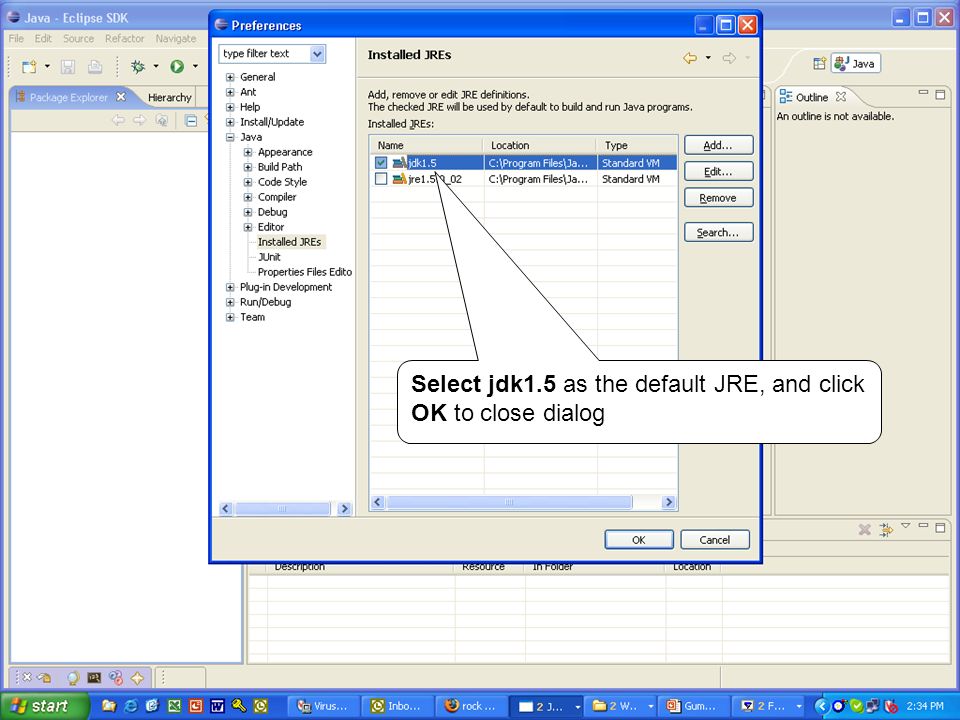Expand the General preferences node
This screenshot has height=720, width=960.
pos(230,77)
